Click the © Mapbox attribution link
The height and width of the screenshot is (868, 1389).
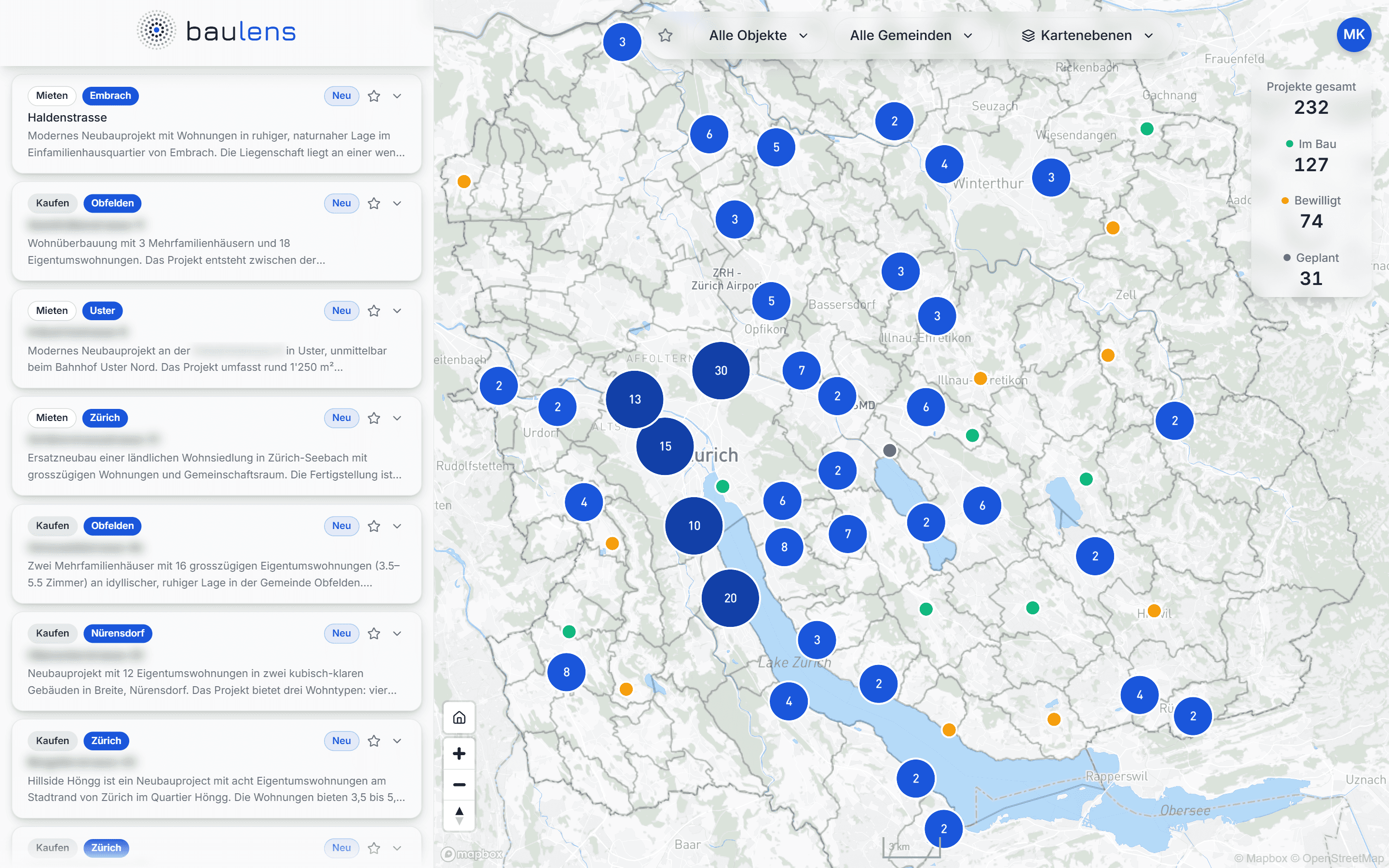coord(1260,858)
